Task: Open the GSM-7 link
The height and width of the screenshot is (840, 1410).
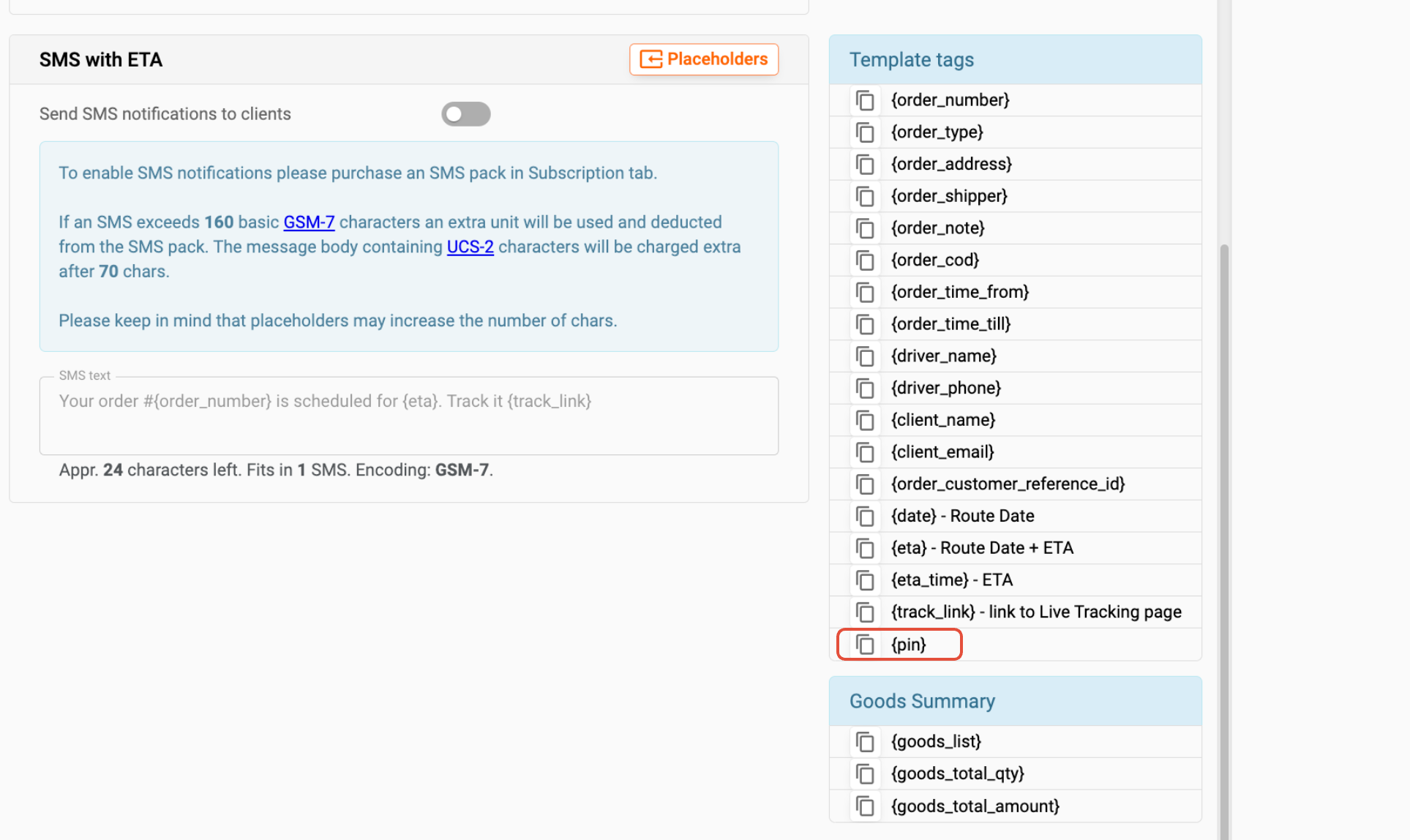Action: click(x=309, y=222)
